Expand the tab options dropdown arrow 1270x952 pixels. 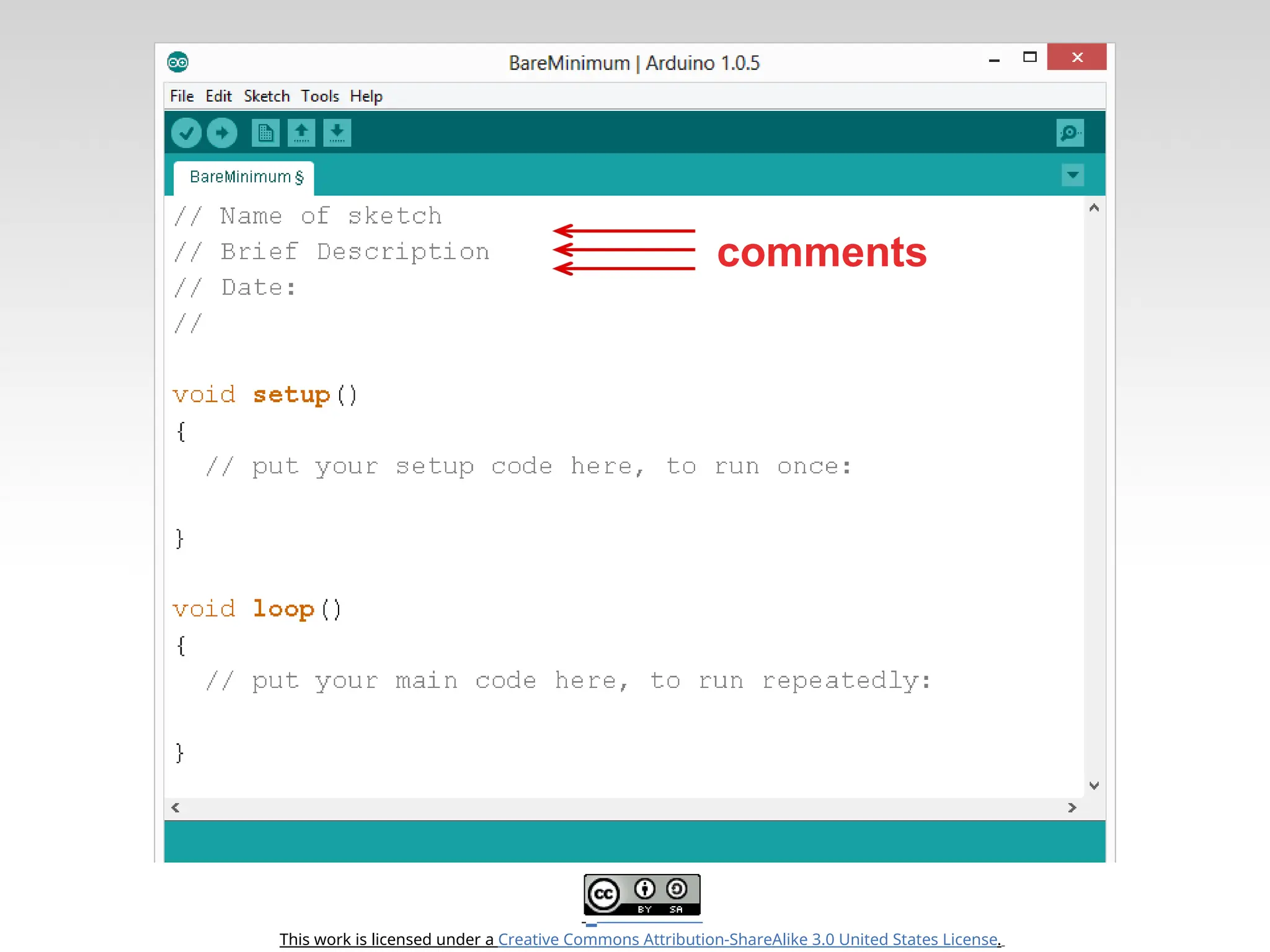[1072, 175]
